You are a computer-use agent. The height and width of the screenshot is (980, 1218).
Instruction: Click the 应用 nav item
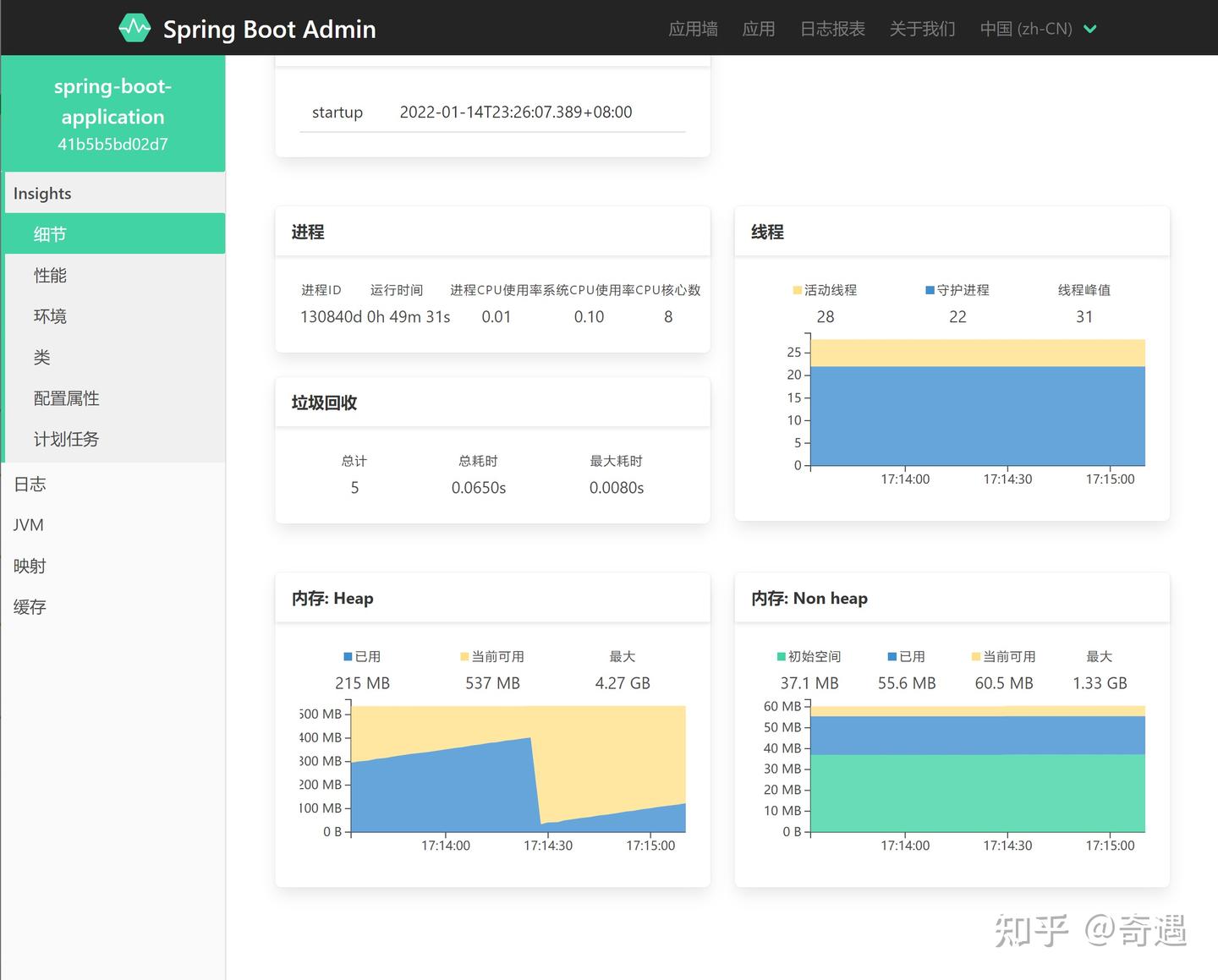pos(759,28)
